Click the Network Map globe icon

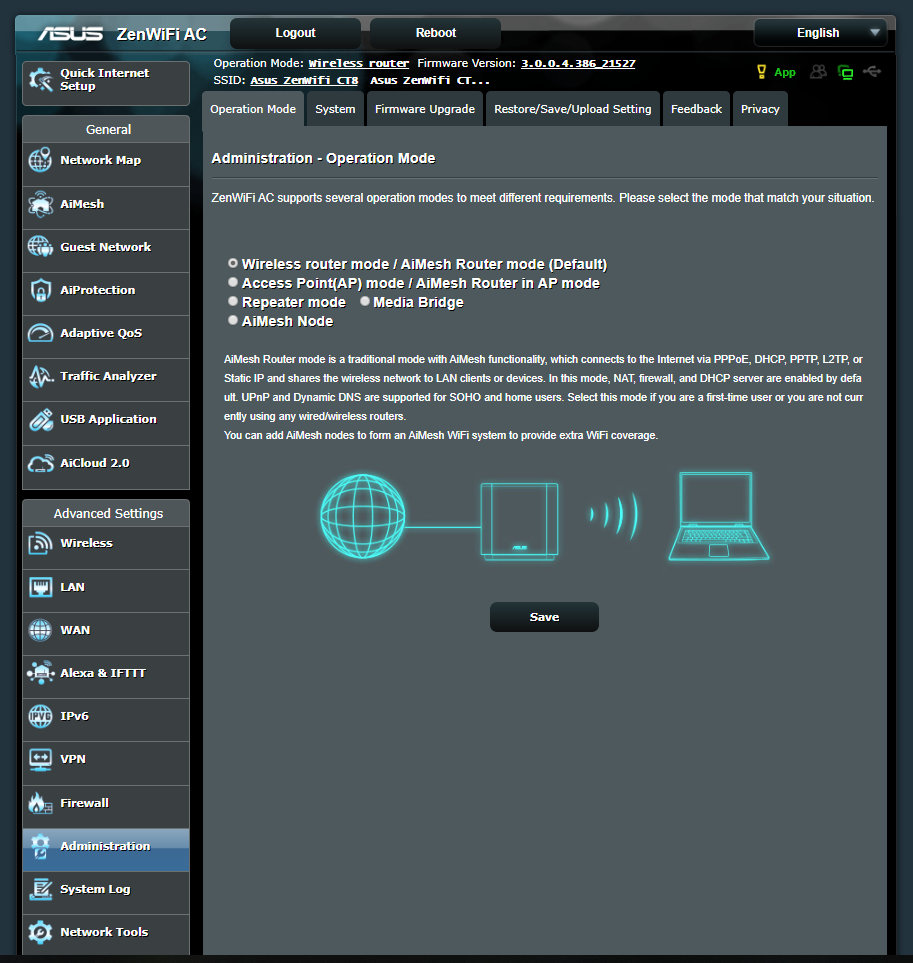(41, 160)
